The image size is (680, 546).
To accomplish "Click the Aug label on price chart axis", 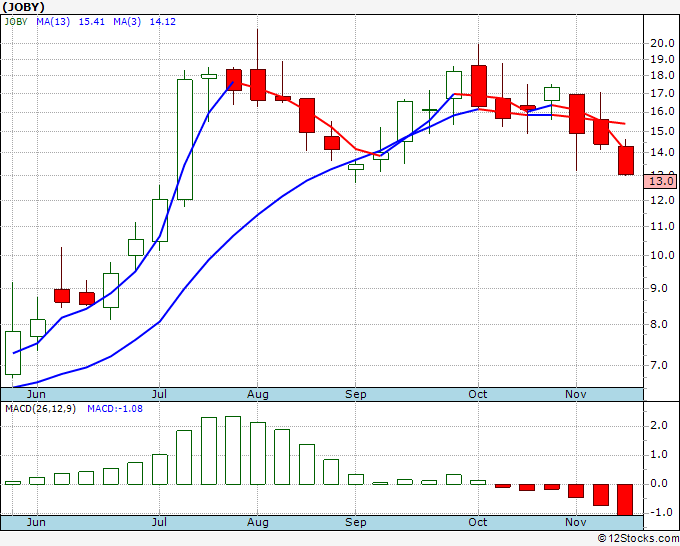I will [x=258, y=394].
